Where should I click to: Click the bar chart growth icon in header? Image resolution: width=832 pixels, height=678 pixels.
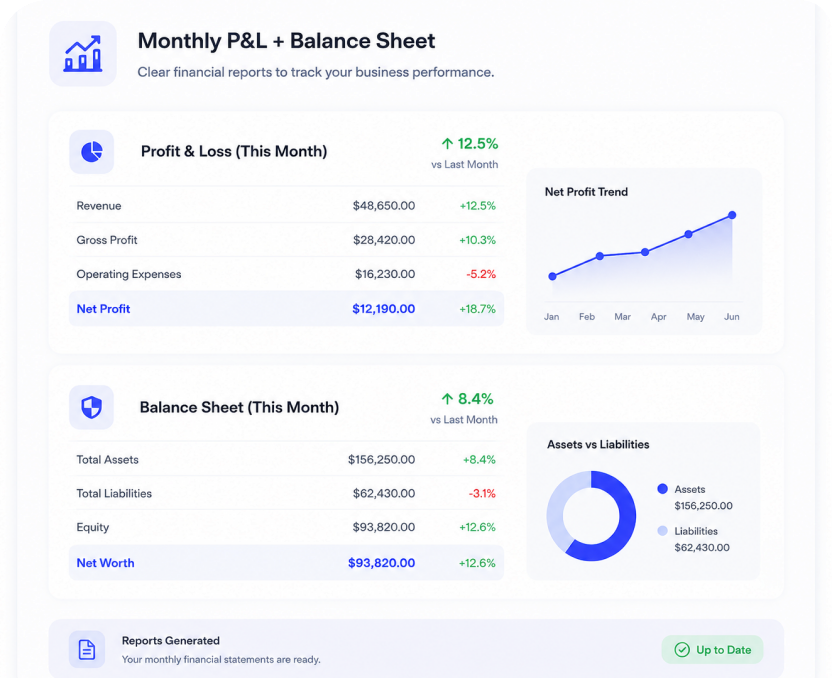(x=83, y=54)
